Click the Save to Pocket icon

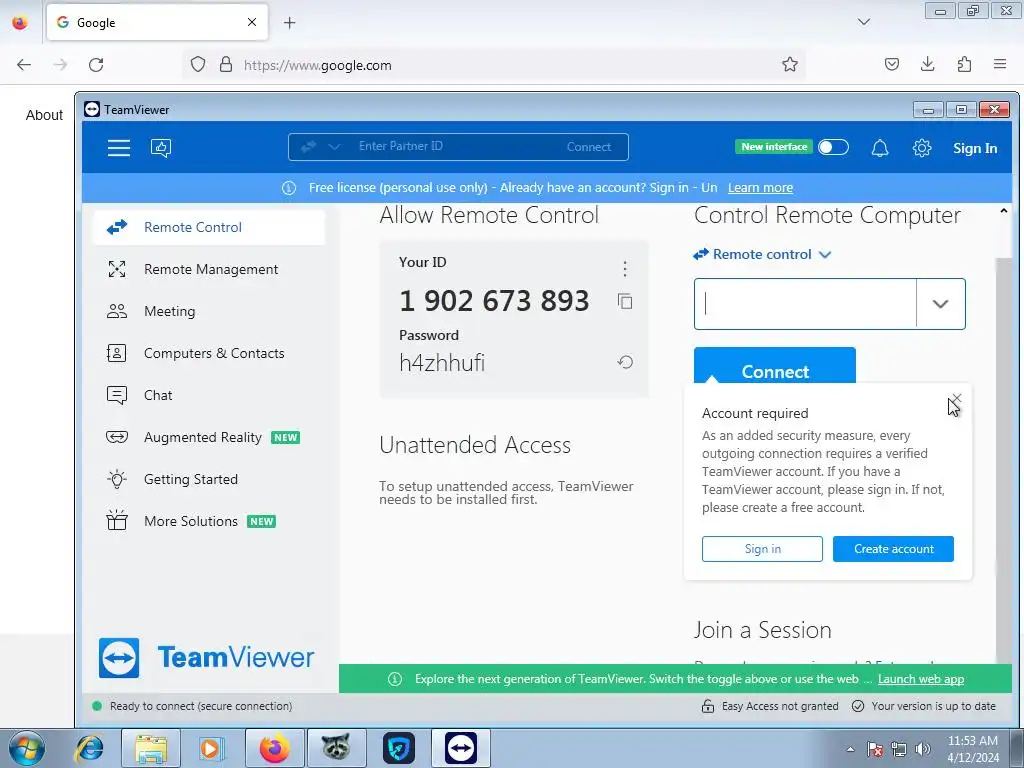[891, 64]
